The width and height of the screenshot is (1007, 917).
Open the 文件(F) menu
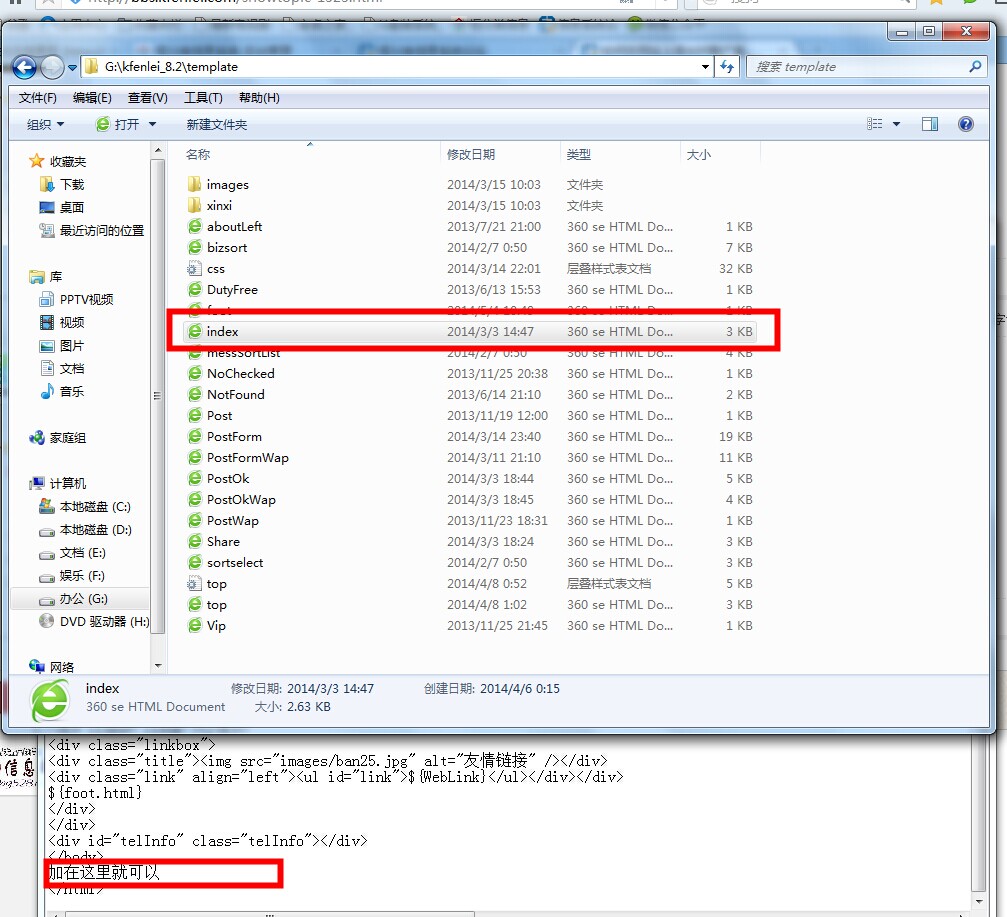(x=38, y=97)
